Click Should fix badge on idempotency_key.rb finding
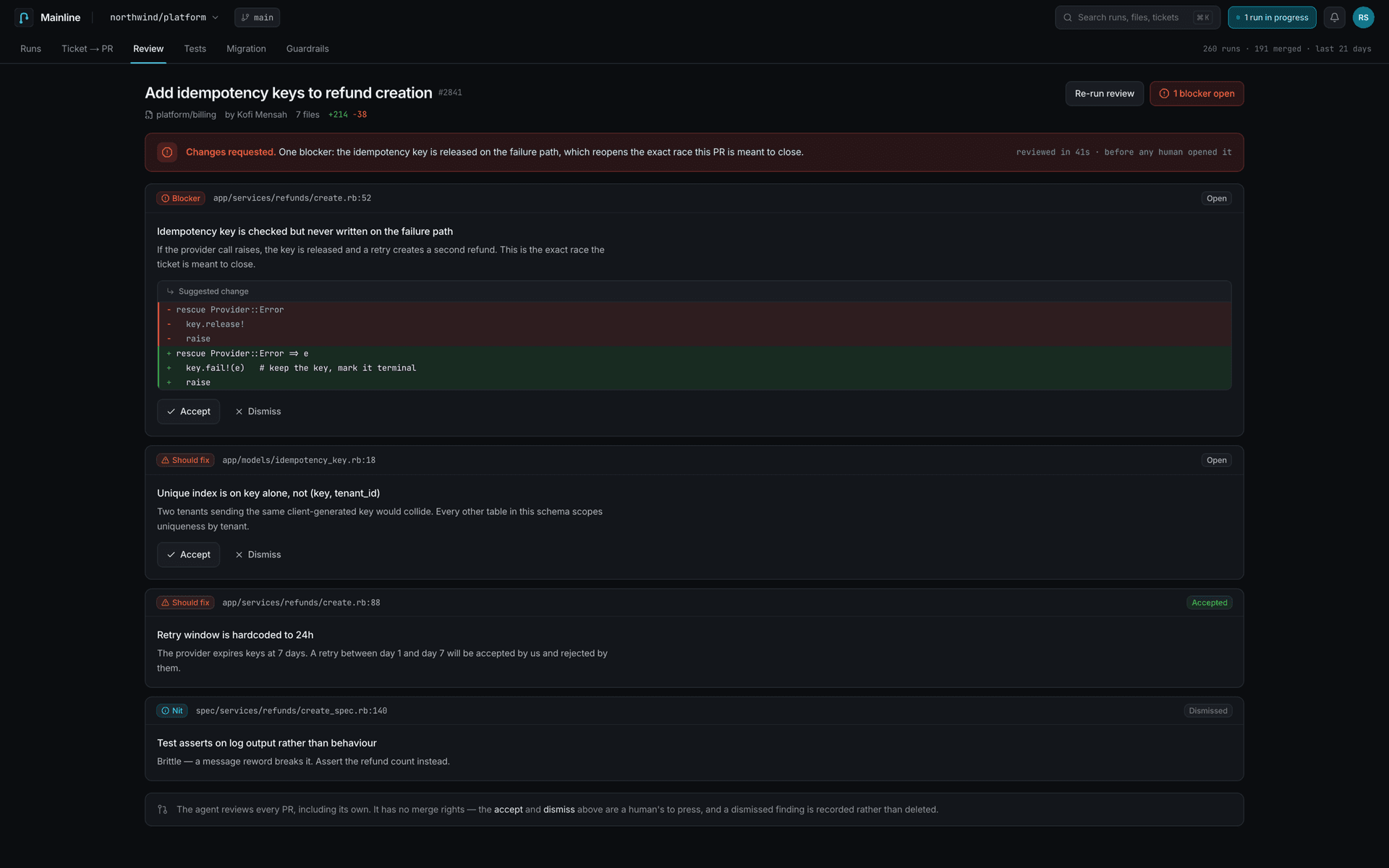This screenshot has height=868, width=1389. 185,460
